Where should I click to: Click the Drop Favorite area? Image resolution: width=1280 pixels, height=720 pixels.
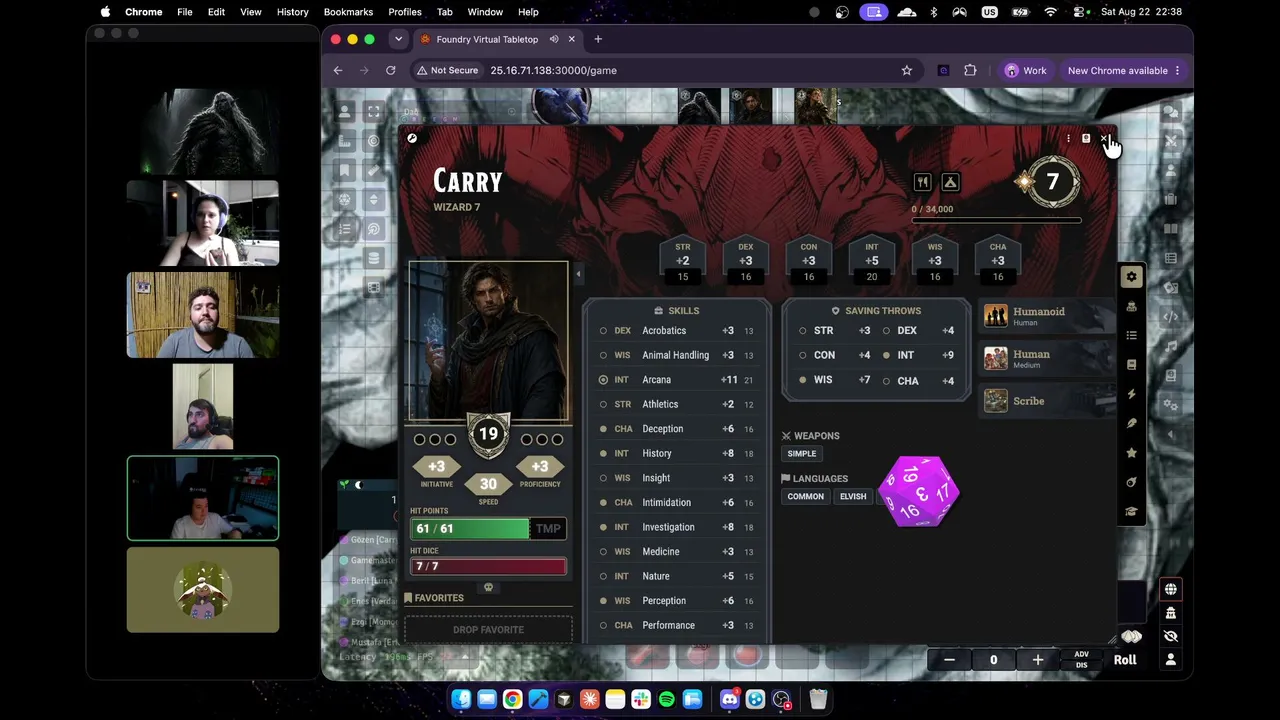[488, 630]
